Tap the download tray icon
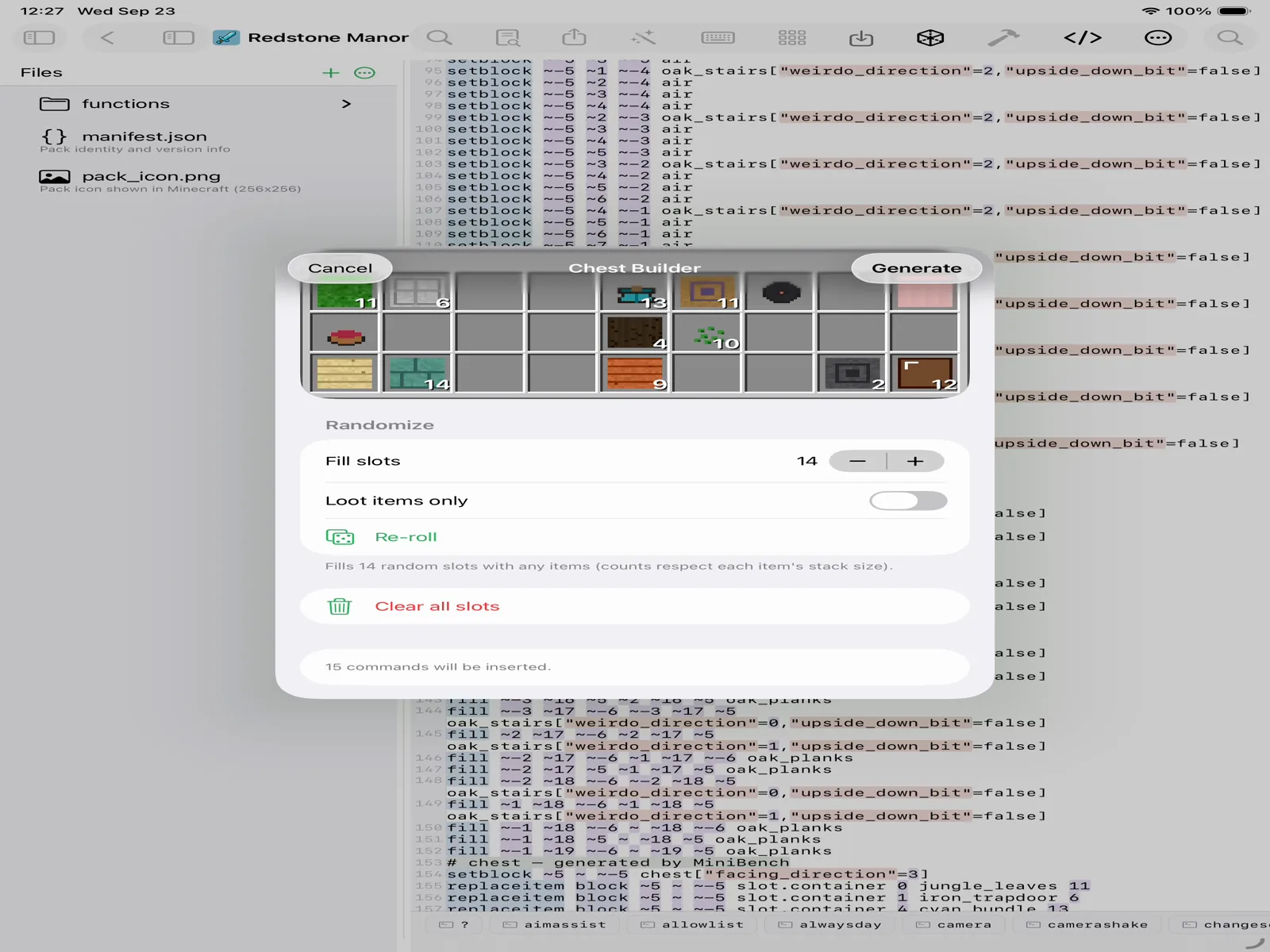This screenshot has width=1270, height=952. coord(861,37)
